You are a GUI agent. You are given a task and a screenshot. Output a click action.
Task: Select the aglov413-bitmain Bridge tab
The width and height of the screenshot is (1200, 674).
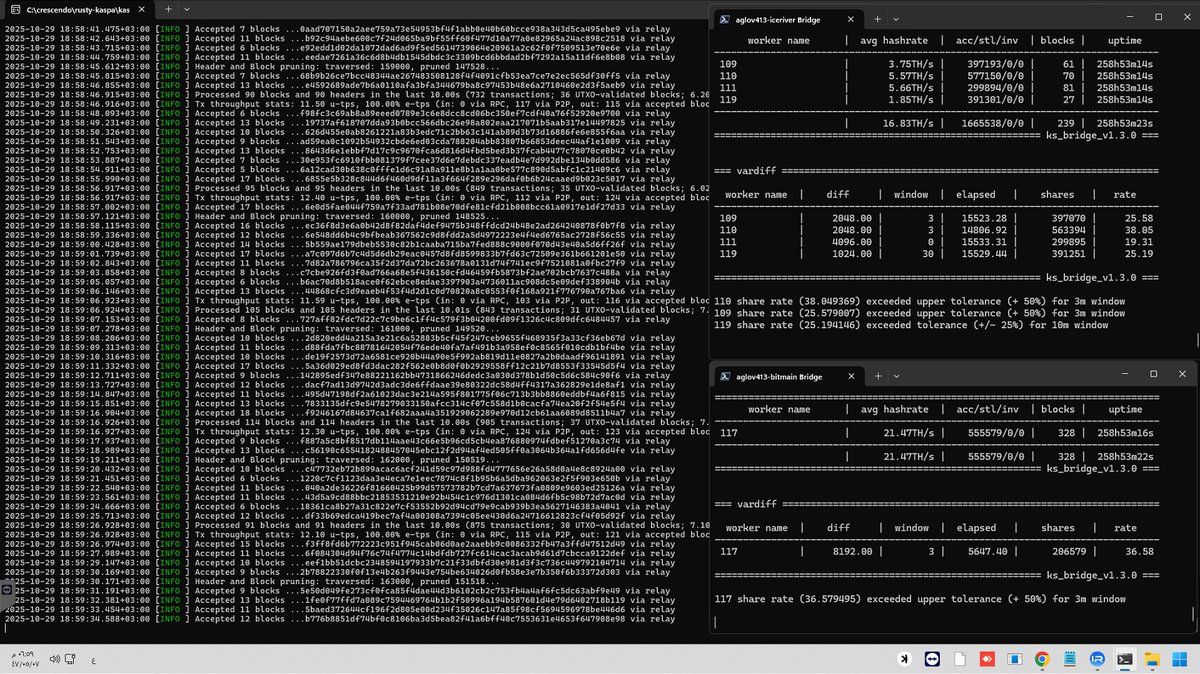(780, 376)
